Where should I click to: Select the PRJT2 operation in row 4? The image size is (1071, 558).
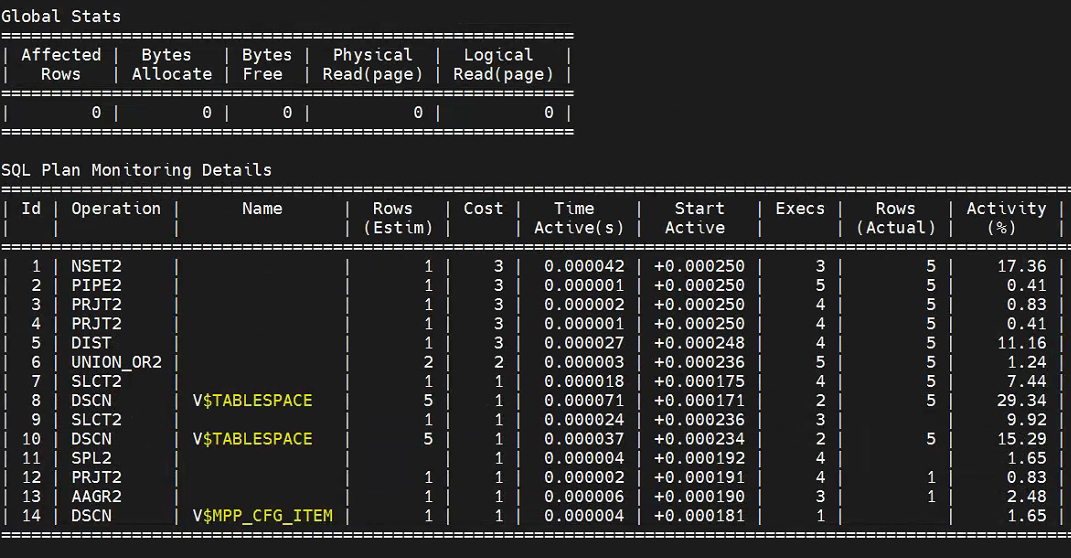(x=96, y=324)
